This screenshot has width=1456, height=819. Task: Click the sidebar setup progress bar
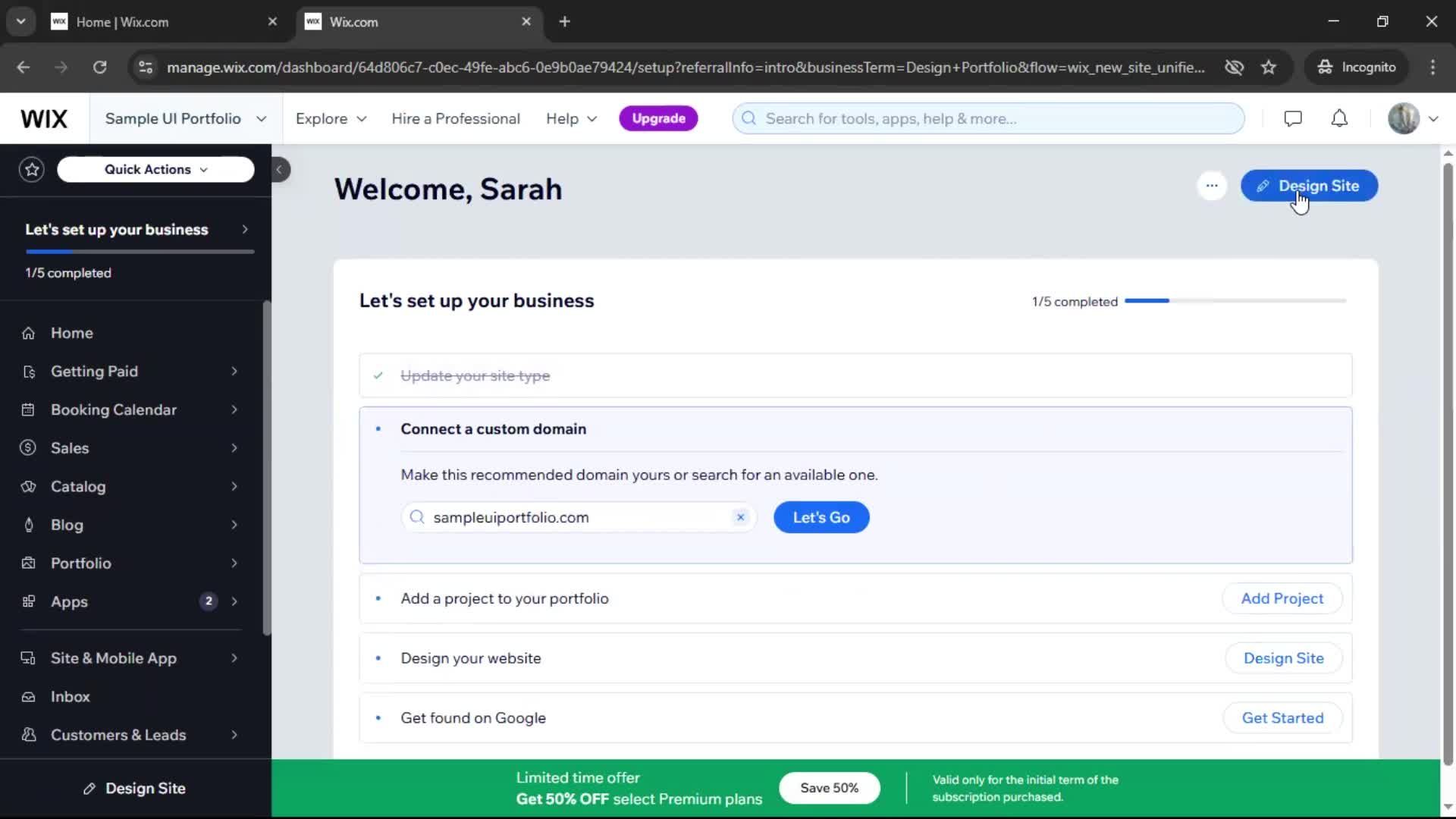click(x=140, y=251)
